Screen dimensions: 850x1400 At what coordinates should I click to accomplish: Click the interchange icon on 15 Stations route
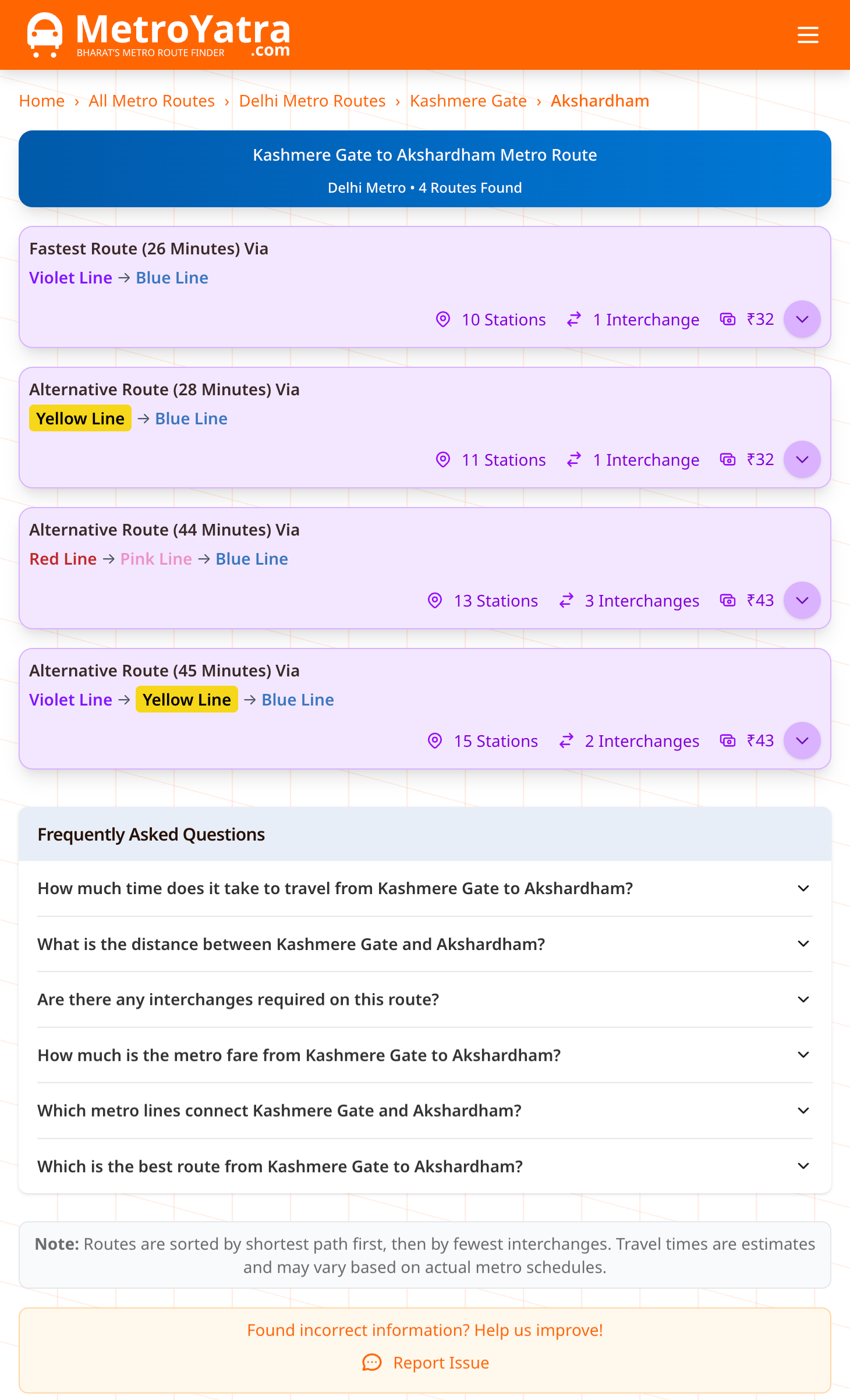coord(566,740)
